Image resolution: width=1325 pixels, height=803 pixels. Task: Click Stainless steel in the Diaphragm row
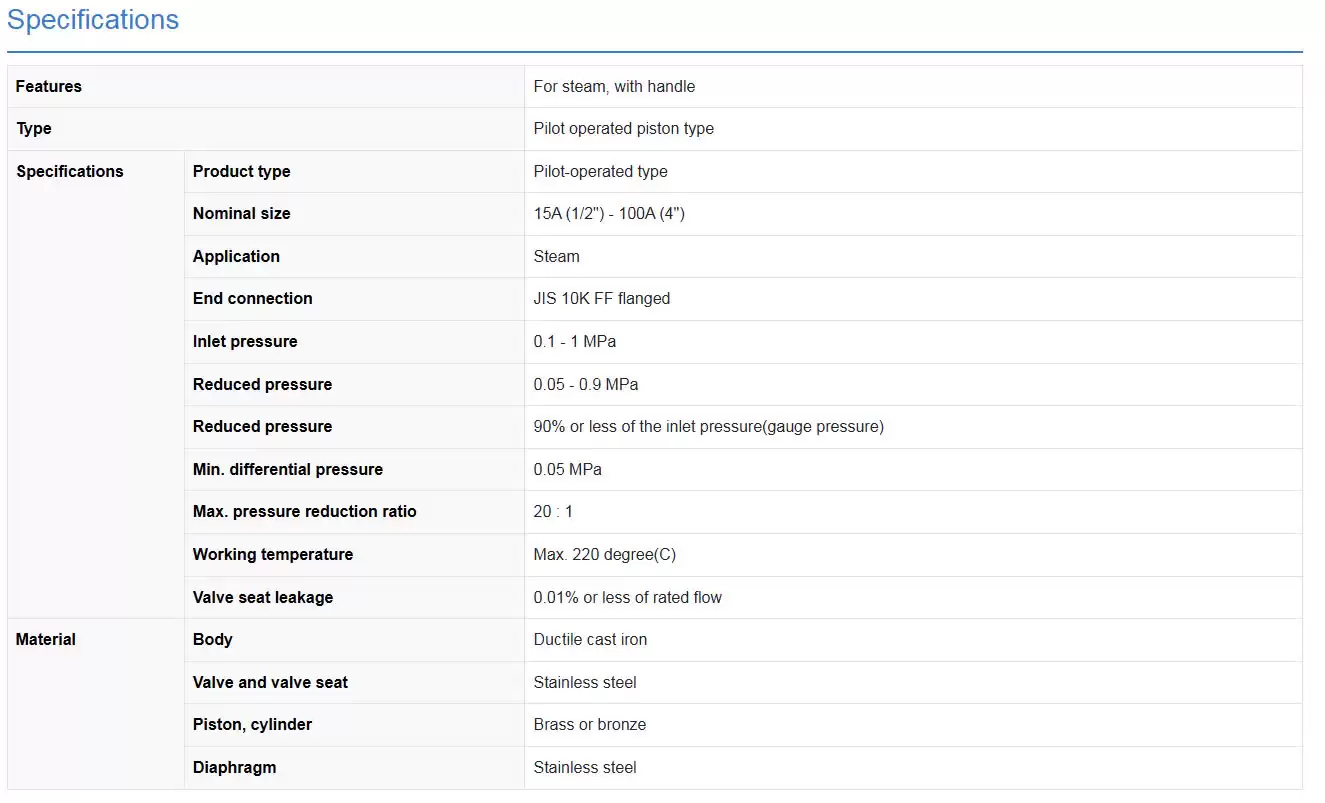(x=585, y=768)
